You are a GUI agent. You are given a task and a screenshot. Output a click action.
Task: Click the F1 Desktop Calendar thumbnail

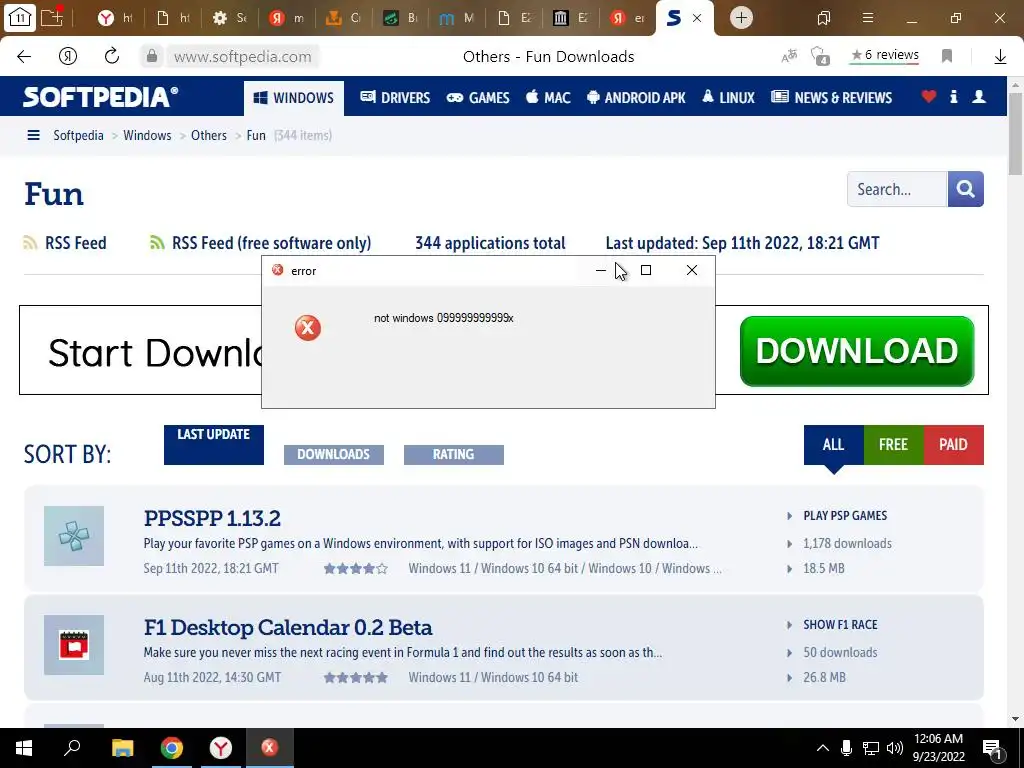point(74,645)
